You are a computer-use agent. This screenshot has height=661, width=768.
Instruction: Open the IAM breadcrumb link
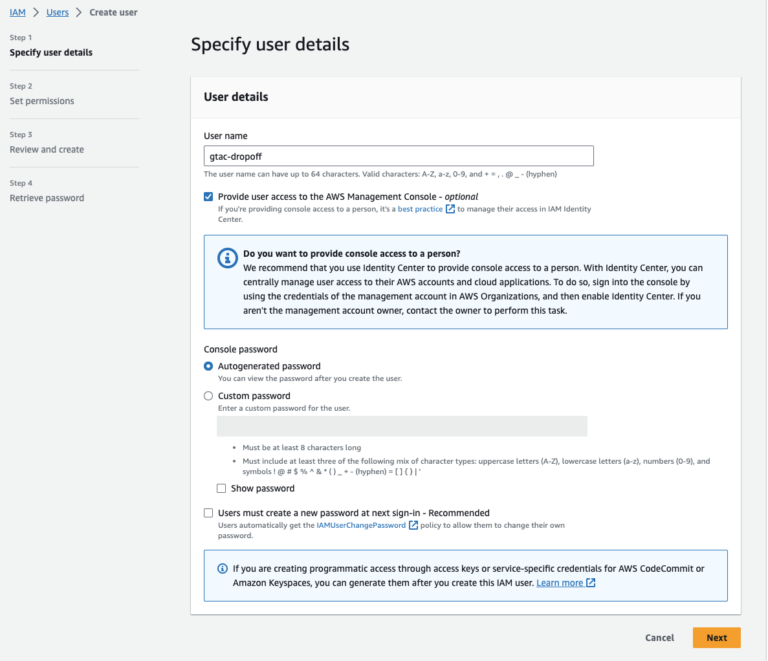tap(17, 12)
